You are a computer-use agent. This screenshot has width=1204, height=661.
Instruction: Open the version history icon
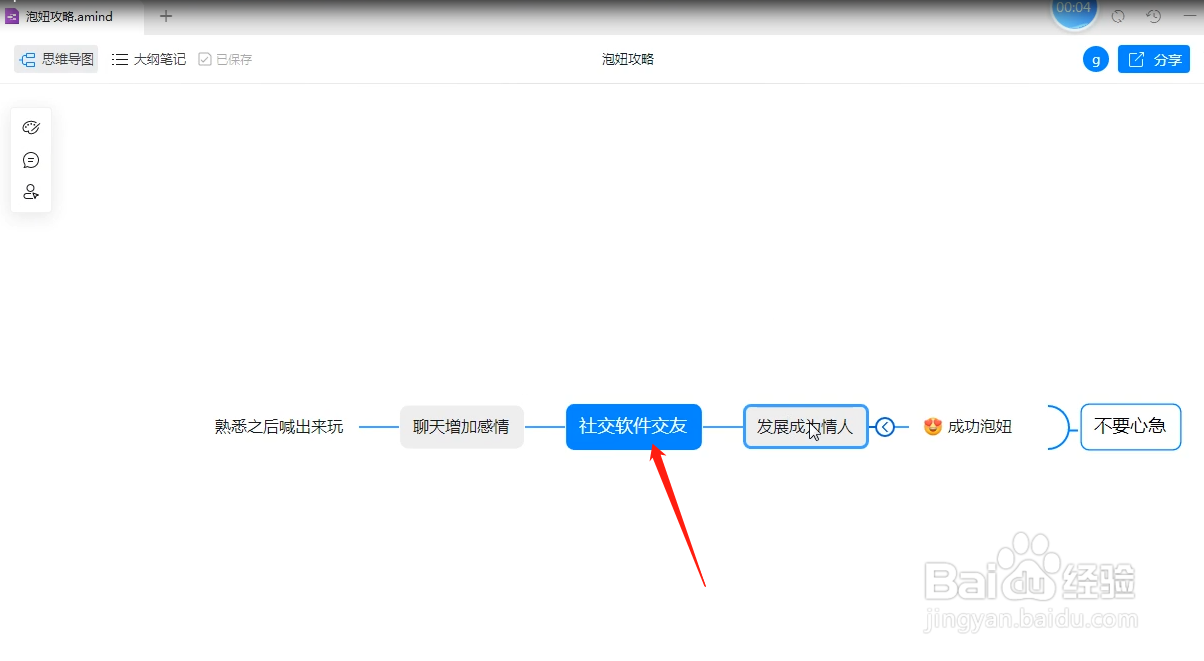coord(1153,16)
